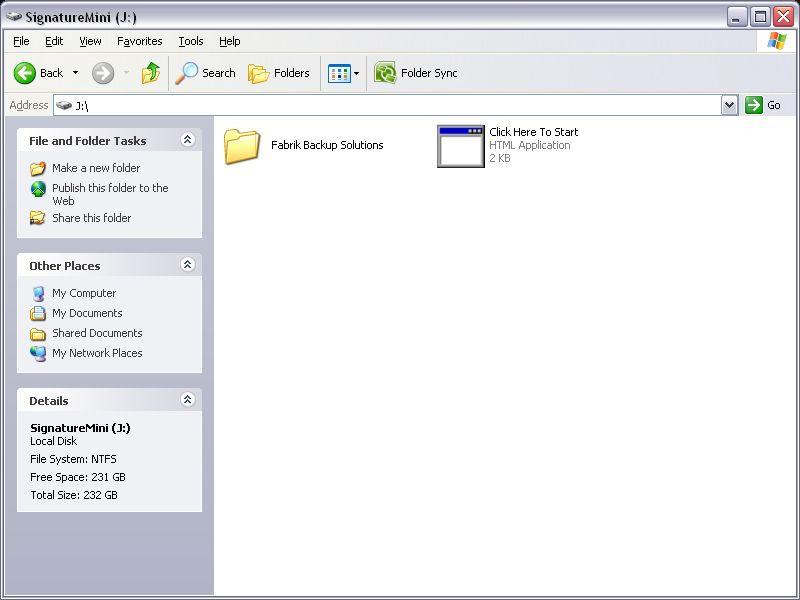This screenshot has width=800, height=600.
Task: Click the drive icon in title bar
Action: point(14,17)
